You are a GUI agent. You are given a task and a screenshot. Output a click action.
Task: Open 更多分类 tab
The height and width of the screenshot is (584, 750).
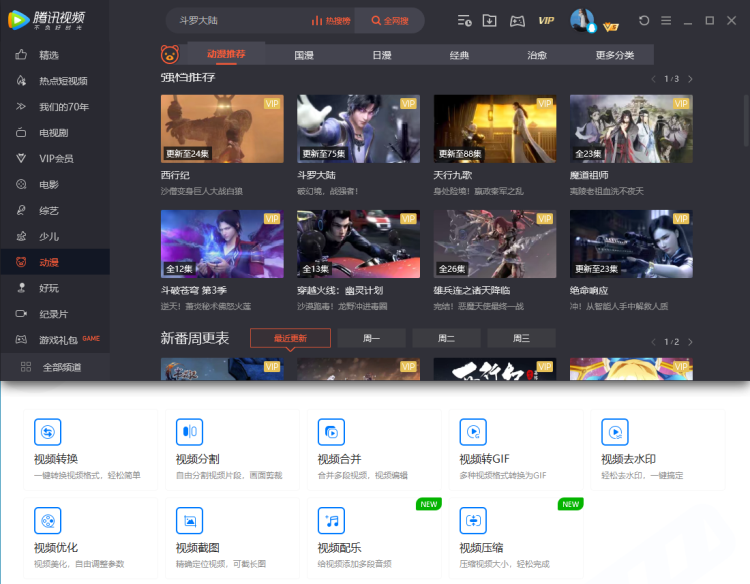coord(615,55)
